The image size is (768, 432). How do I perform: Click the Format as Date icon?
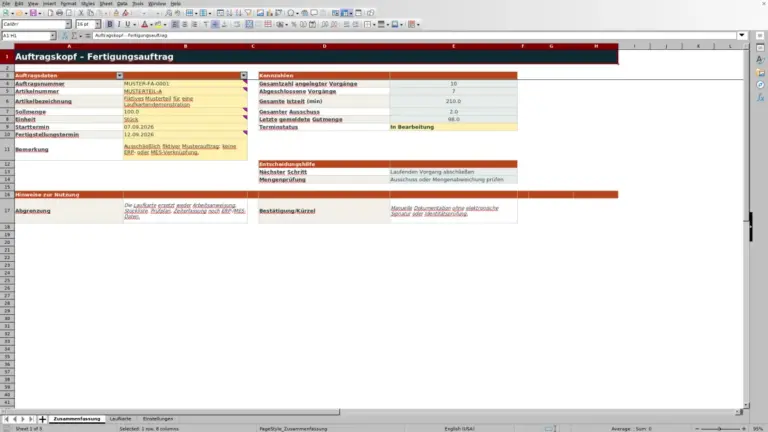[312, 24]
